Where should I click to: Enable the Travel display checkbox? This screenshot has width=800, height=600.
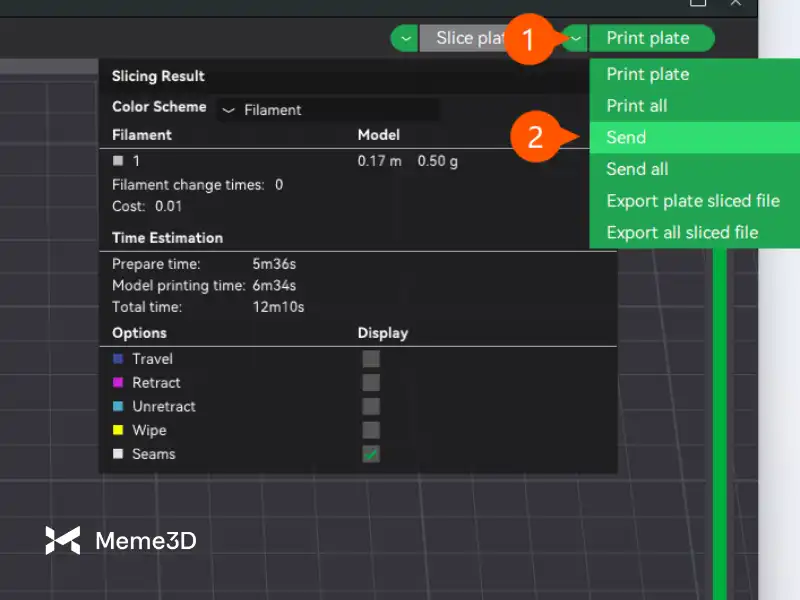click(371, 359)
